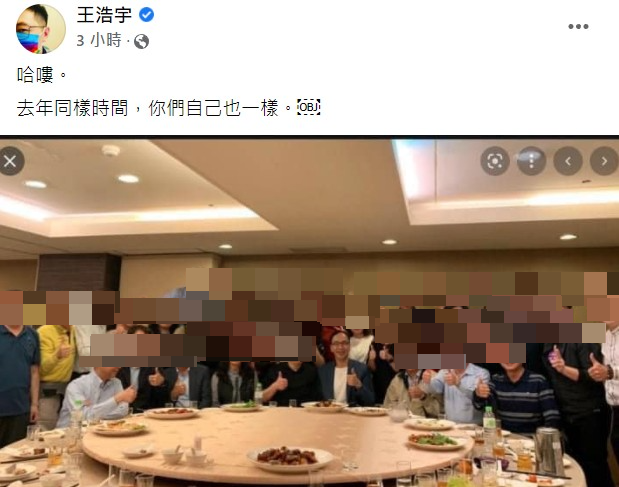The height and width of the screenshot is (487, 619).
Task: Open the photo viewer more options menu
Action: point(531,161)
